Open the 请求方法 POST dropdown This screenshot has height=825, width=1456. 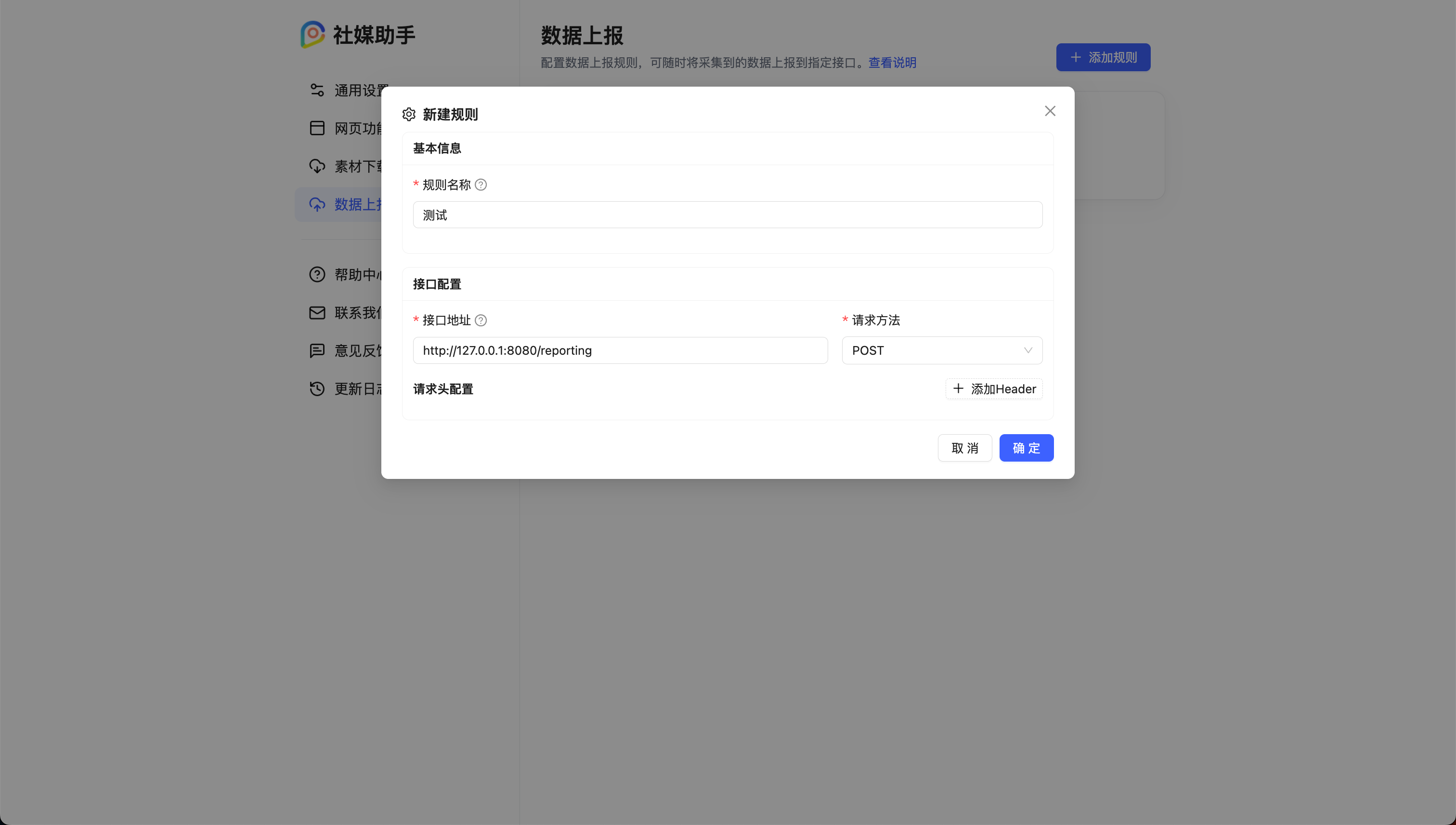pyautogui.click(x=942, y=350)
